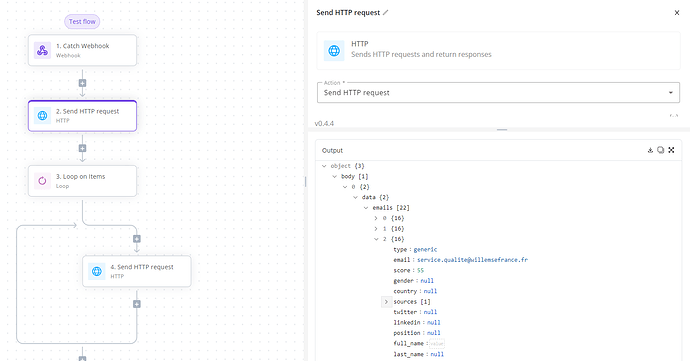The image size is (690, 361).
Task: Add a step below step 2
Action: 82,148
